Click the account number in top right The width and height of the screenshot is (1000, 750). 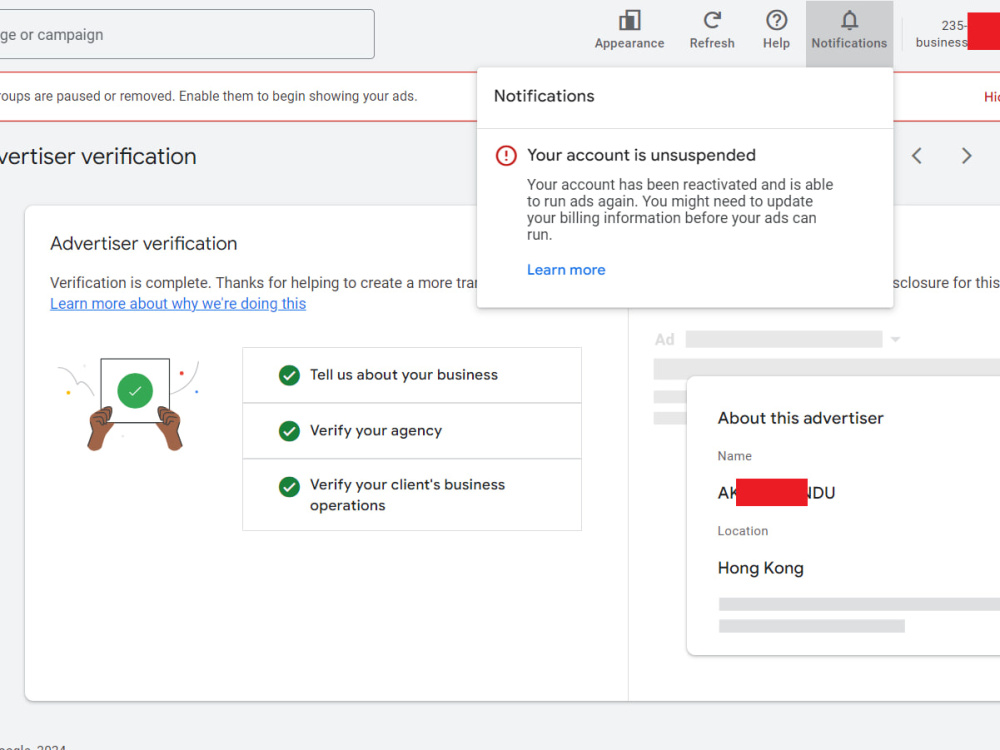[x=953, y=26]
